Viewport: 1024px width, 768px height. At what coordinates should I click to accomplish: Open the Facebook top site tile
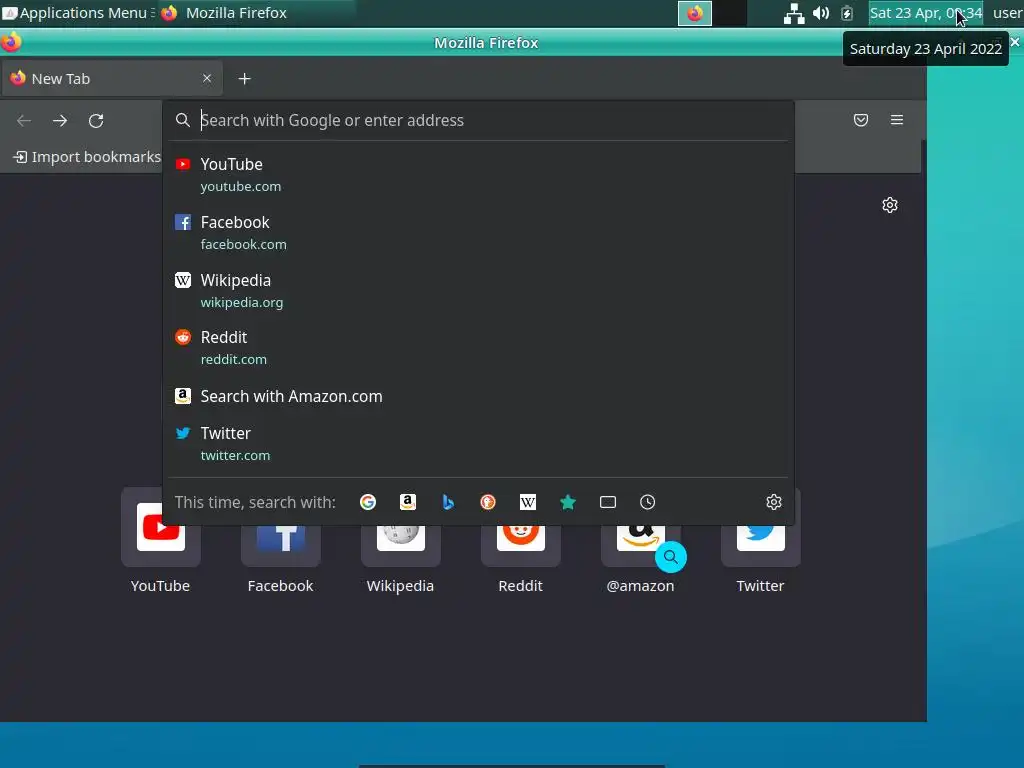(x=280, y=541)
